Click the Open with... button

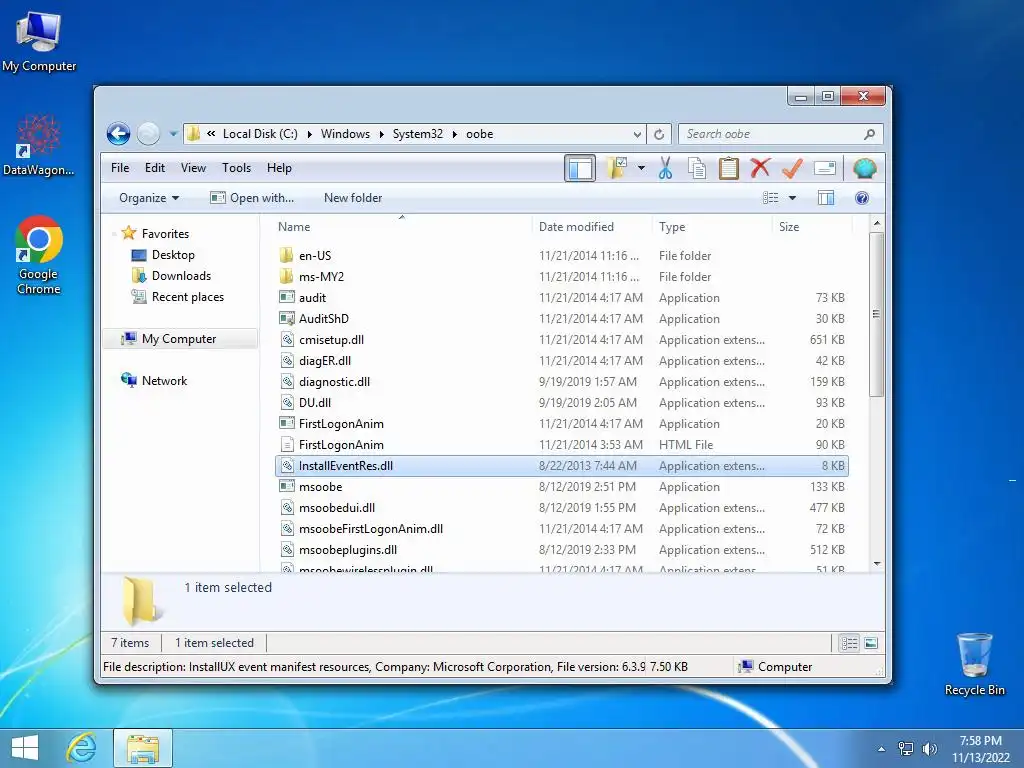252,198
